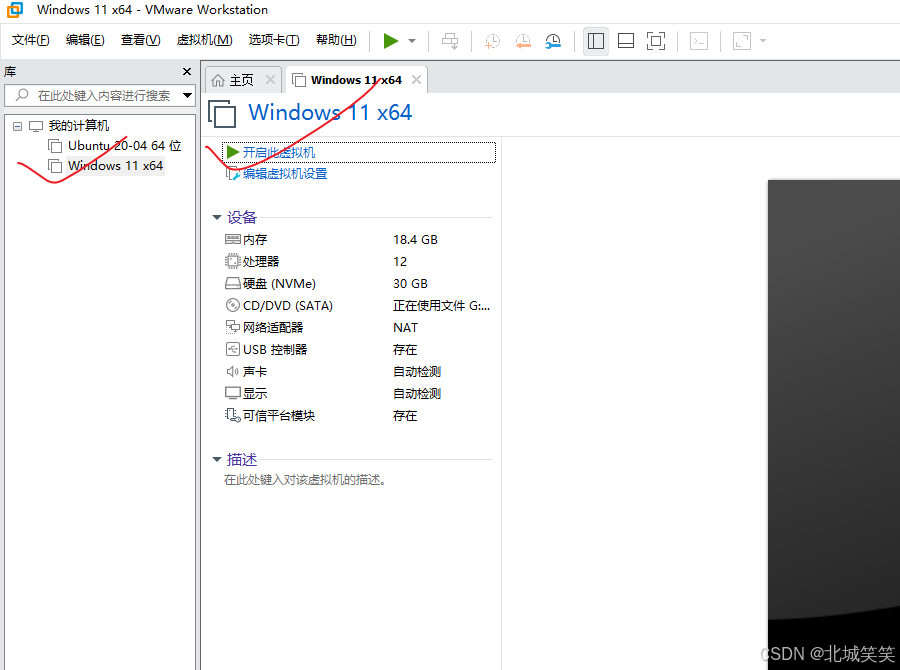Take a snapshot using the clock-plus icon

coord(492,41)
